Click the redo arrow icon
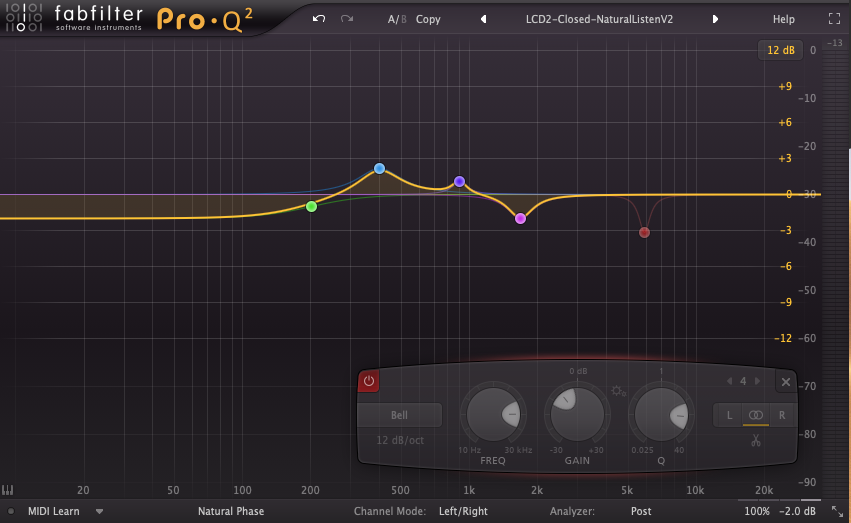This screenshot has width=851, height=523. click(x=347, y=19)
